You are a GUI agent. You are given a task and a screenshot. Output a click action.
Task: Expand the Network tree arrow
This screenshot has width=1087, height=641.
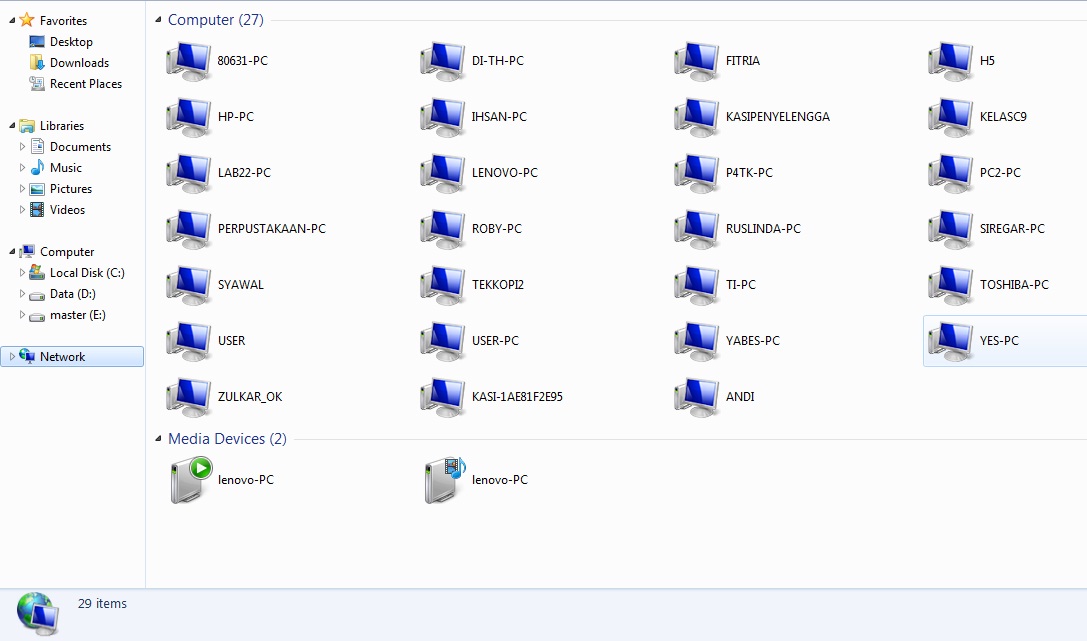(x=12, y=357)
